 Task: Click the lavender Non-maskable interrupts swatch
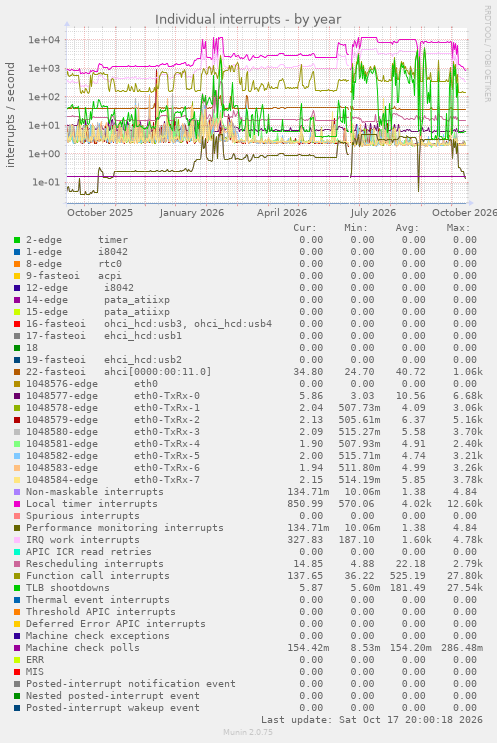pyautogui.click(x=17, y=492)
